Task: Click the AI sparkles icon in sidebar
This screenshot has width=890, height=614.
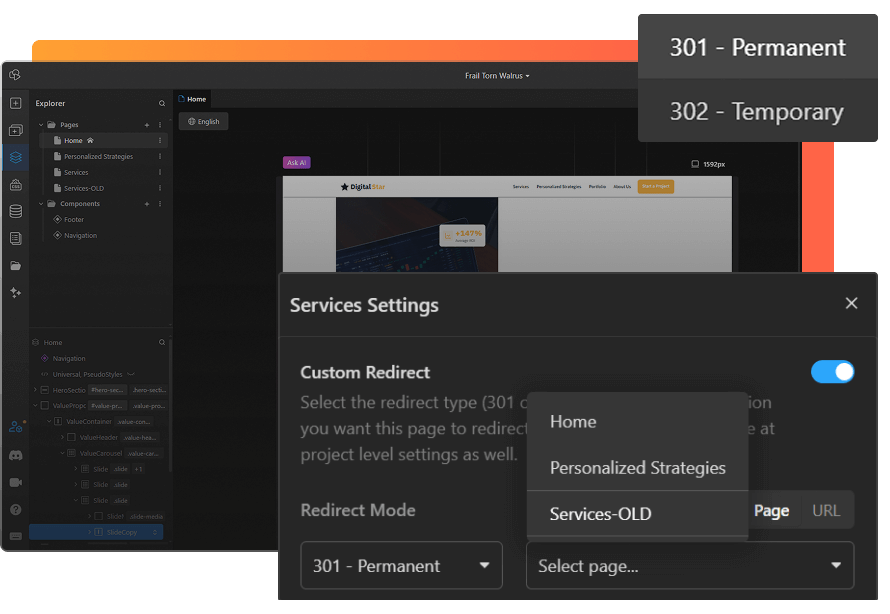Action: click(15, 292)
